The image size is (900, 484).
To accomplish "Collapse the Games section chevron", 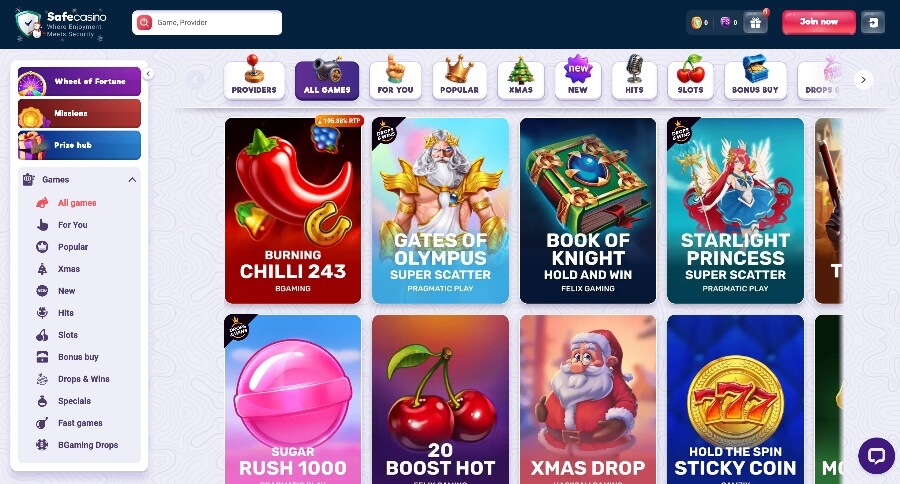I will click(x=132, y=180).
